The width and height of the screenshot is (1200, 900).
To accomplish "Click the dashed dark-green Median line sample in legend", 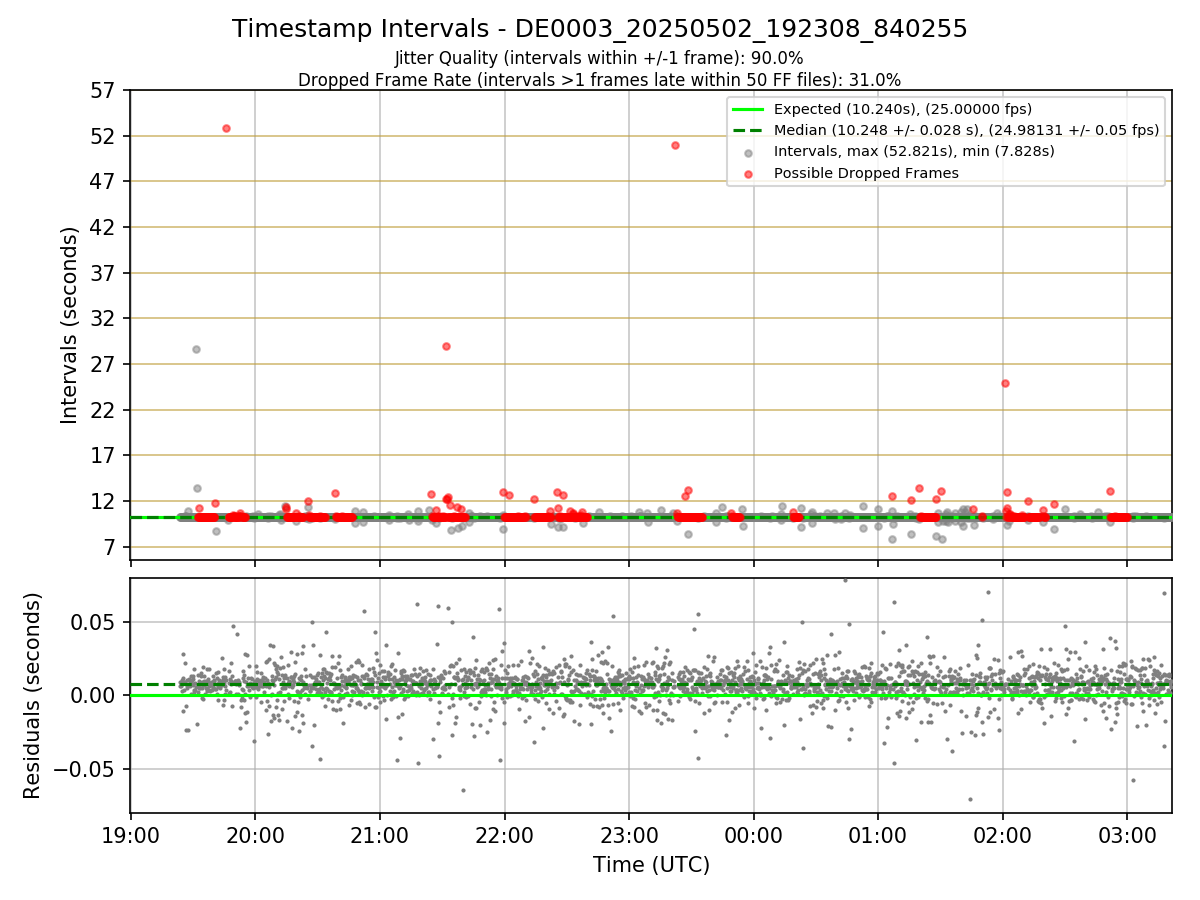I will click(x=749, y=130).
